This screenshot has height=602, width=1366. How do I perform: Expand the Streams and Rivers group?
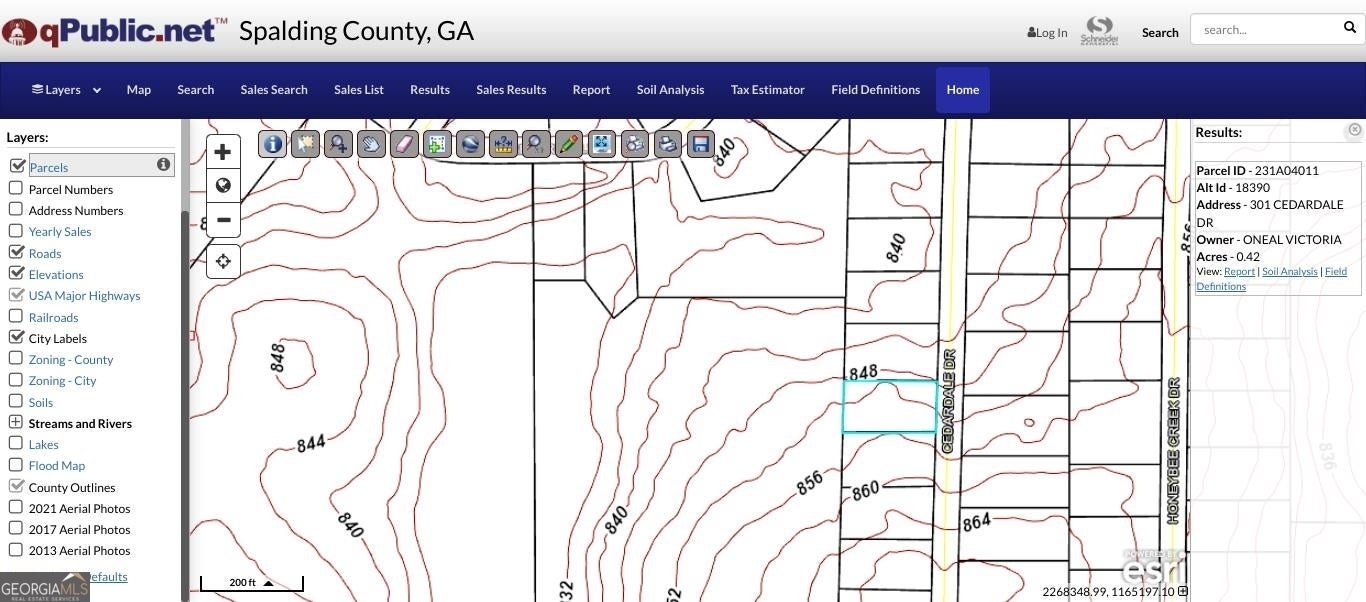16,423
